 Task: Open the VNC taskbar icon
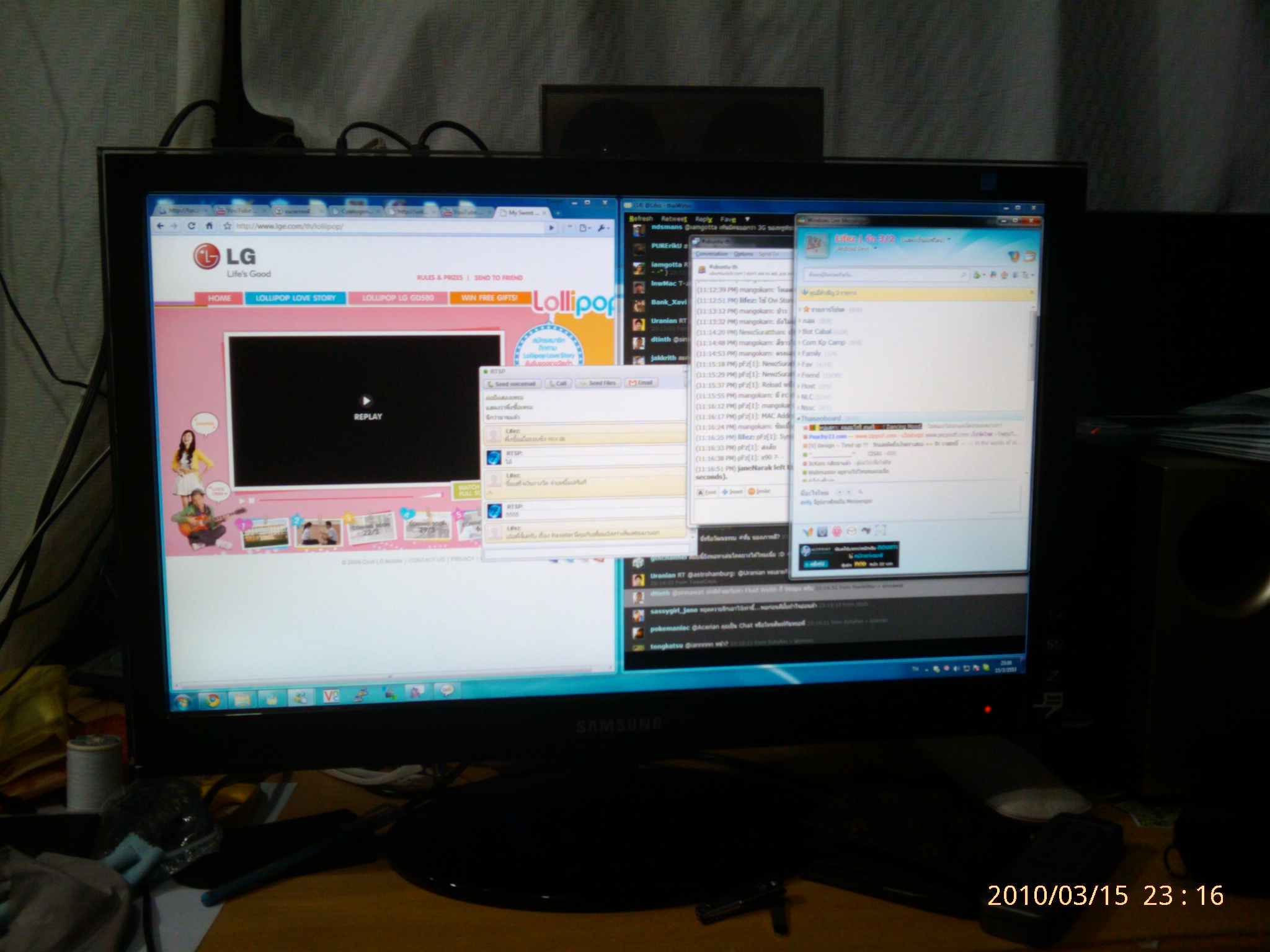(x=331, y=697)
